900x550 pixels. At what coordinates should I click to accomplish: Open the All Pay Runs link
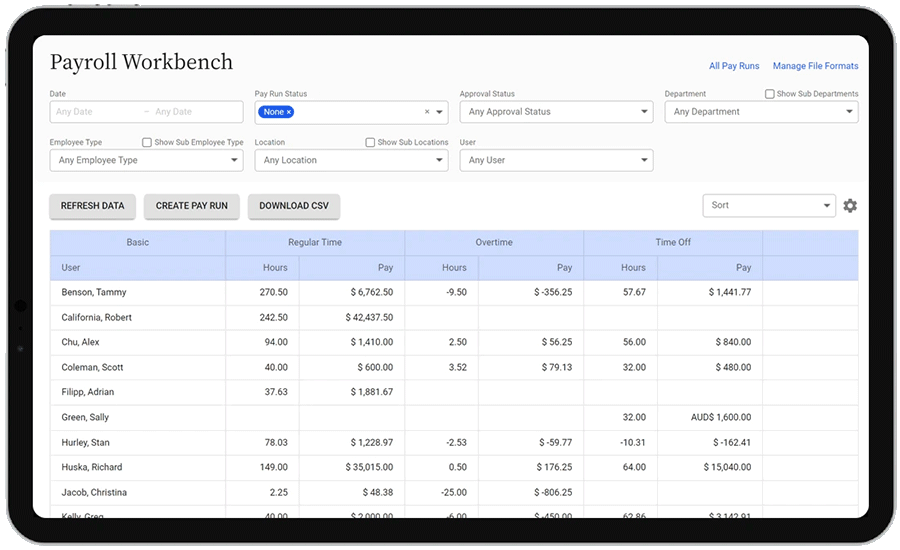coord(734,66)
